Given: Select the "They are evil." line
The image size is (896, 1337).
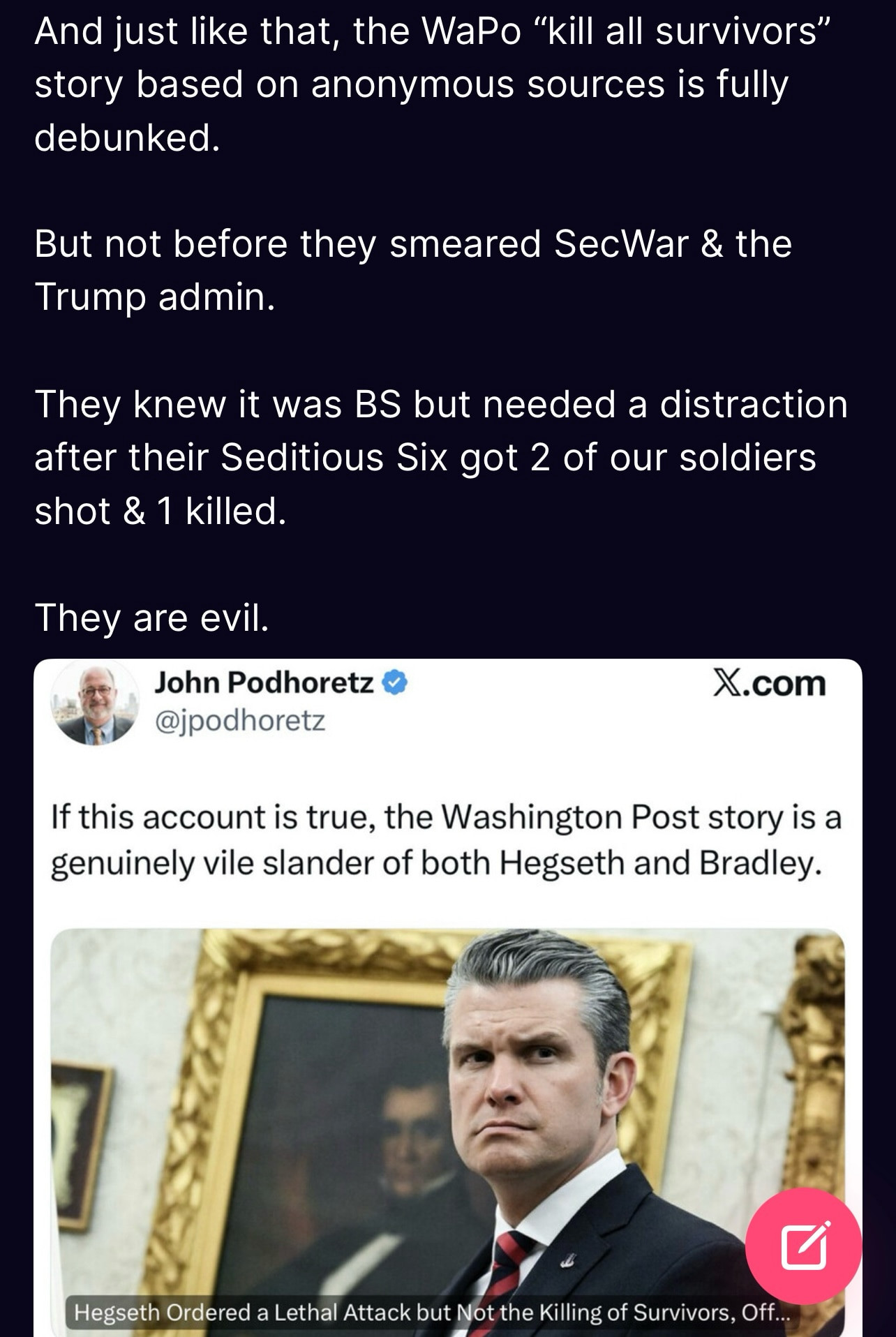Looking at the screenshot, I should 151,618.
